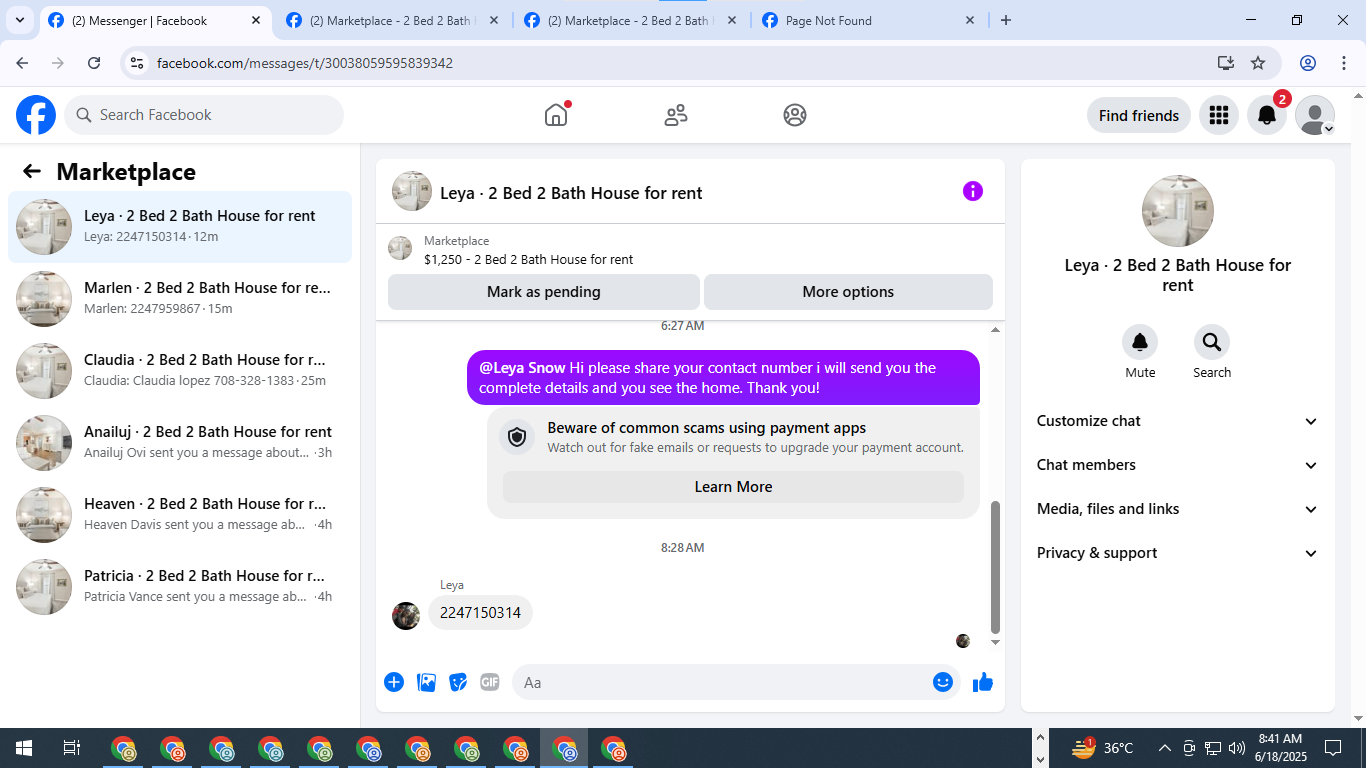Search the conversation with the magnifier icon
Image resolution: width=1366 pixels, height=768 pixels.
coord(1212,343)
